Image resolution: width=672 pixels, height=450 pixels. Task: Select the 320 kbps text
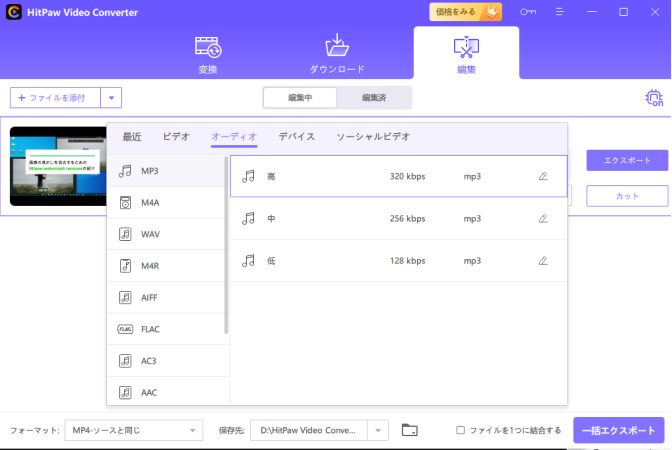pyautogui.click(x=407, y=176)
